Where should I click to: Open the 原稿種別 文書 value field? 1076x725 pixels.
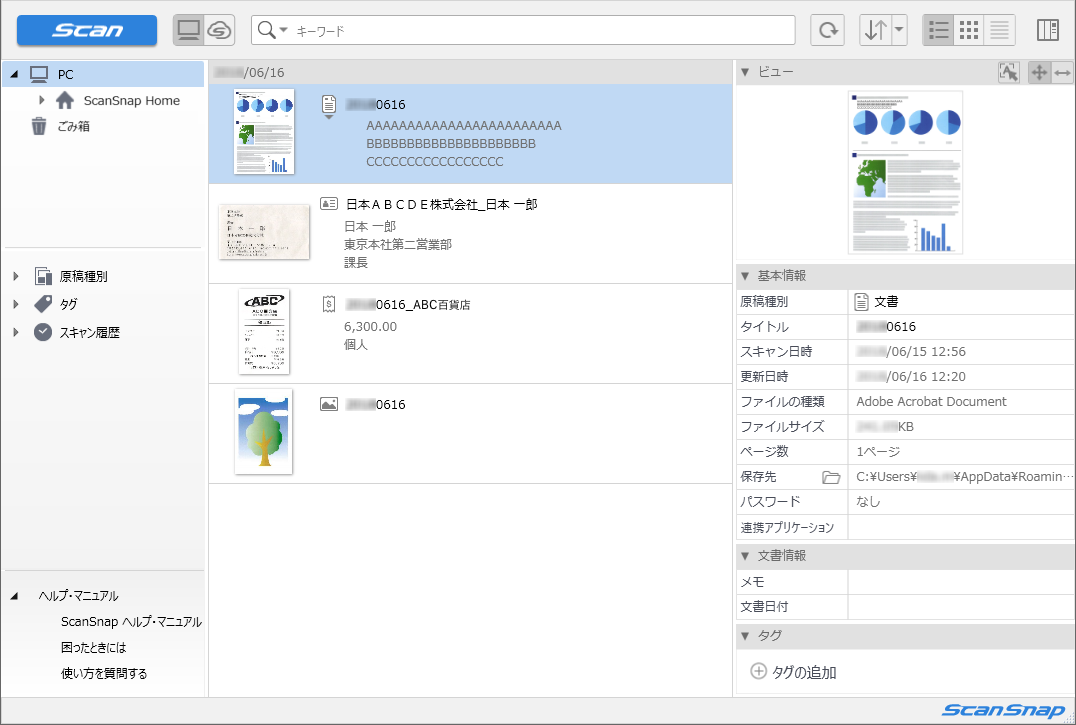[x=961, y=301]
